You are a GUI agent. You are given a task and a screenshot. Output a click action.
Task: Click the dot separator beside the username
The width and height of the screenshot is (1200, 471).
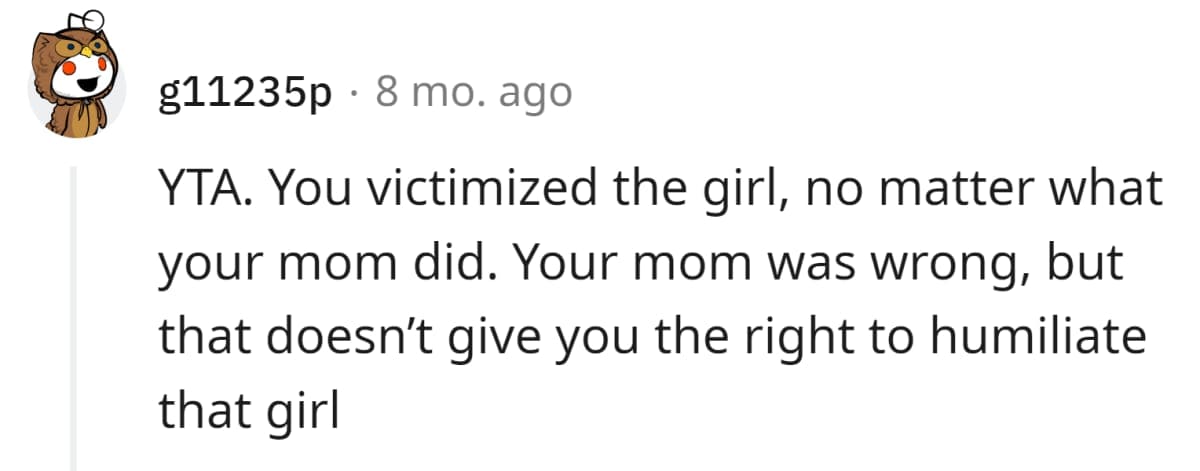coord(355,94)
